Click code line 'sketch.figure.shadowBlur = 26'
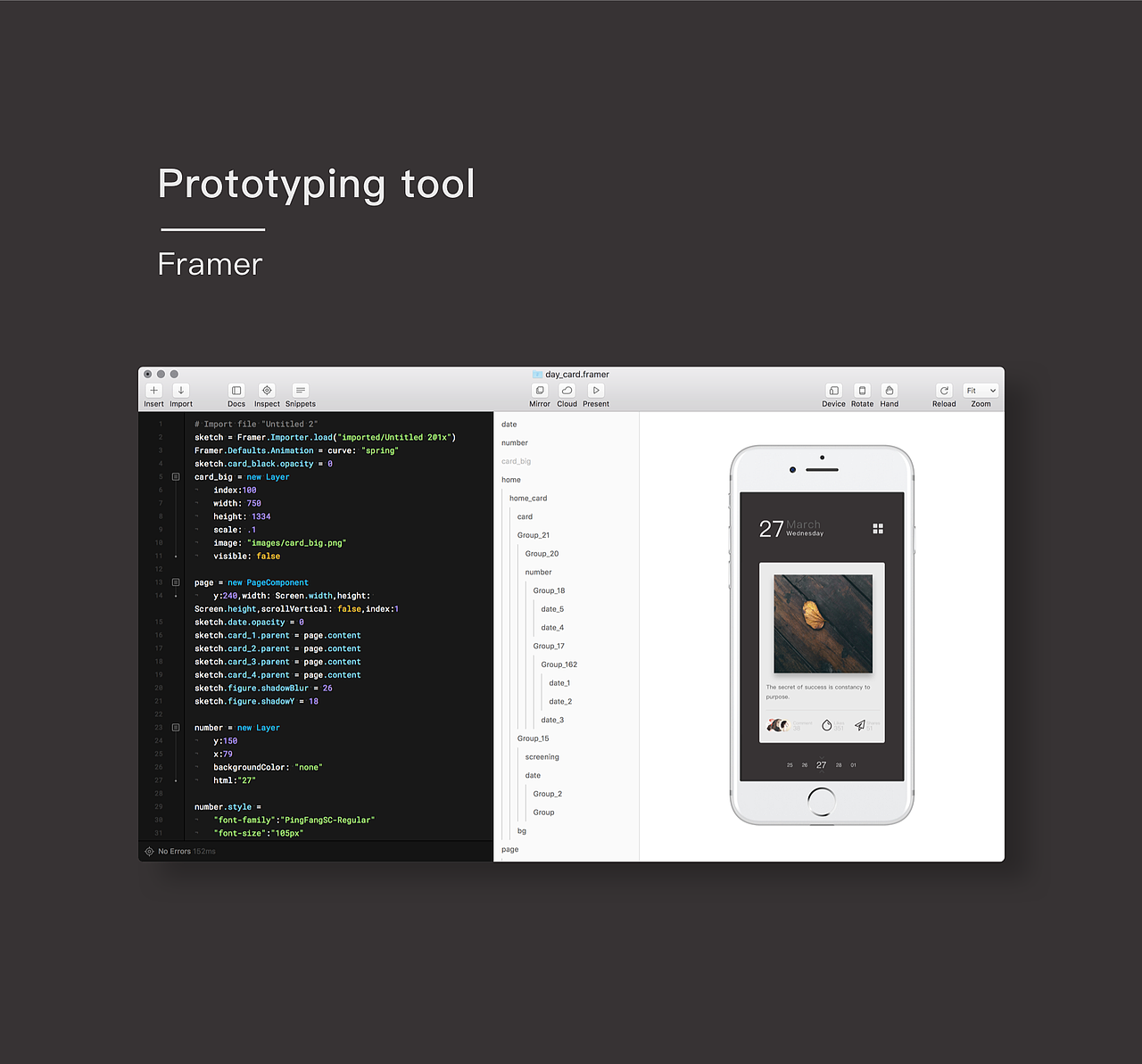The width and height of the screenshot is (1142, 1064). pos(263,689)
